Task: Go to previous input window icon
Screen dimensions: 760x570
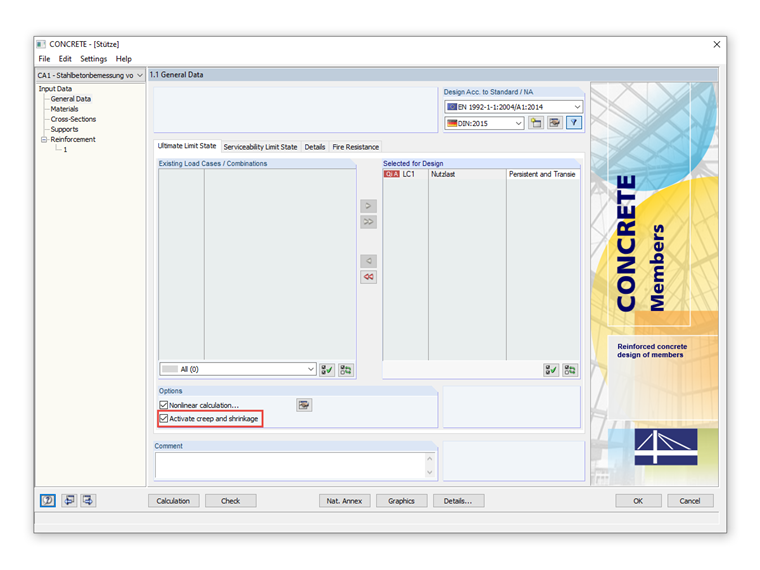Action: tap(69, 500)
